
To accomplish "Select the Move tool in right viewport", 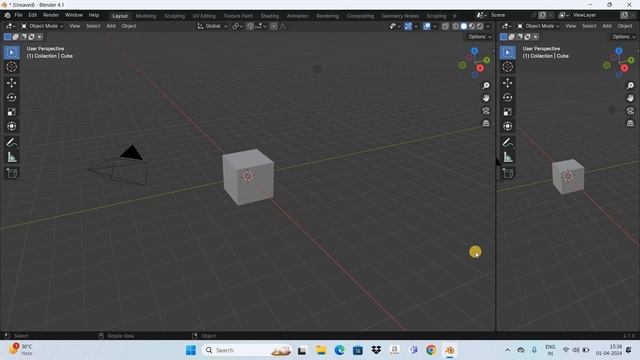I will click(507, 83).
